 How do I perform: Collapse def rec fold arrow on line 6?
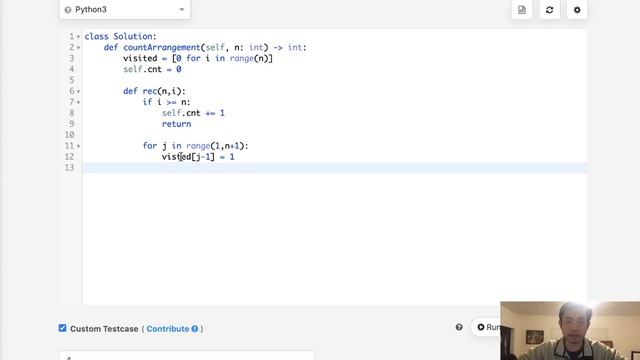(78, 91)
